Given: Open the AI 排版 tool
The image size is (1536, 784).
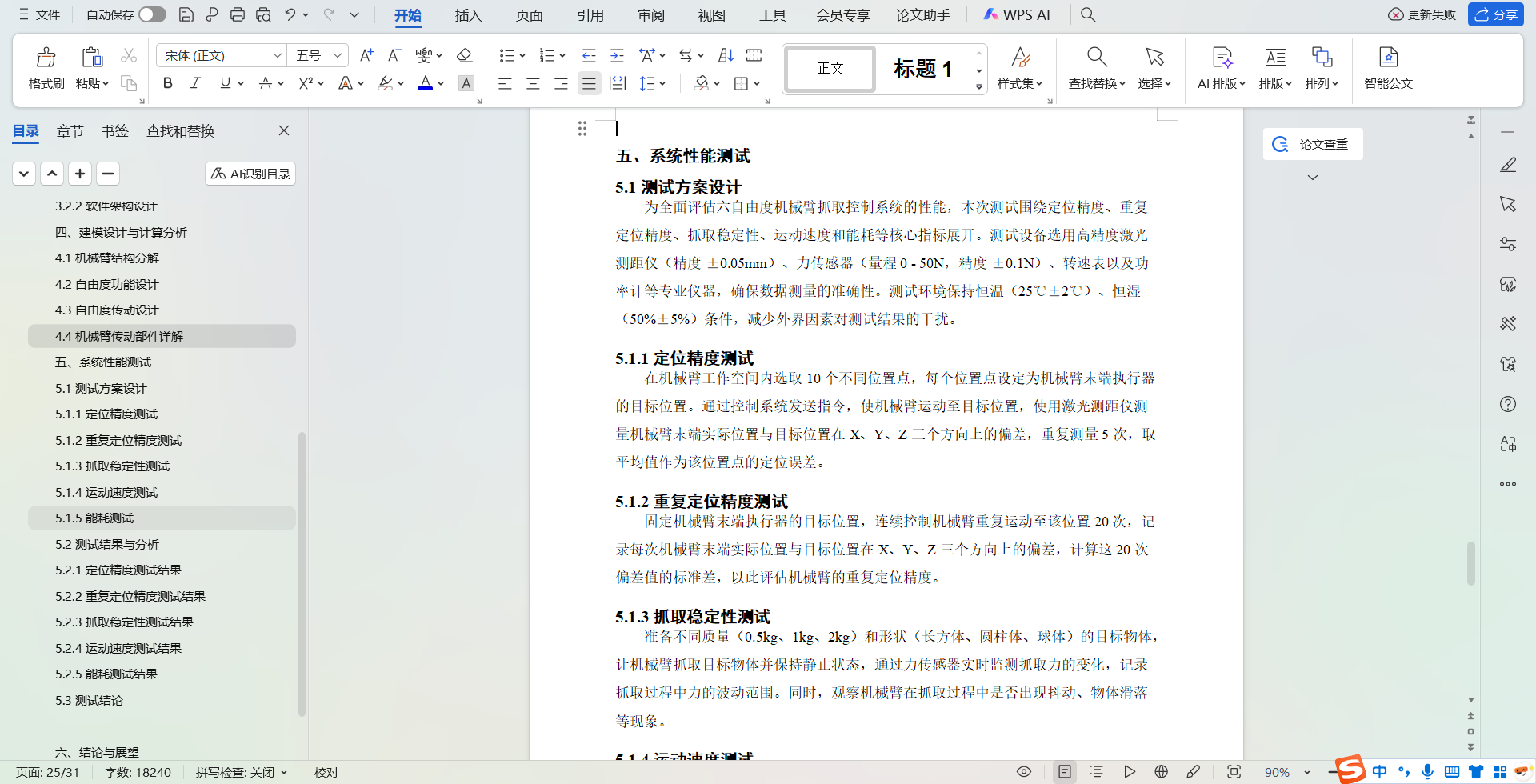Looking at the screenshot, I should pos(1222,68).
